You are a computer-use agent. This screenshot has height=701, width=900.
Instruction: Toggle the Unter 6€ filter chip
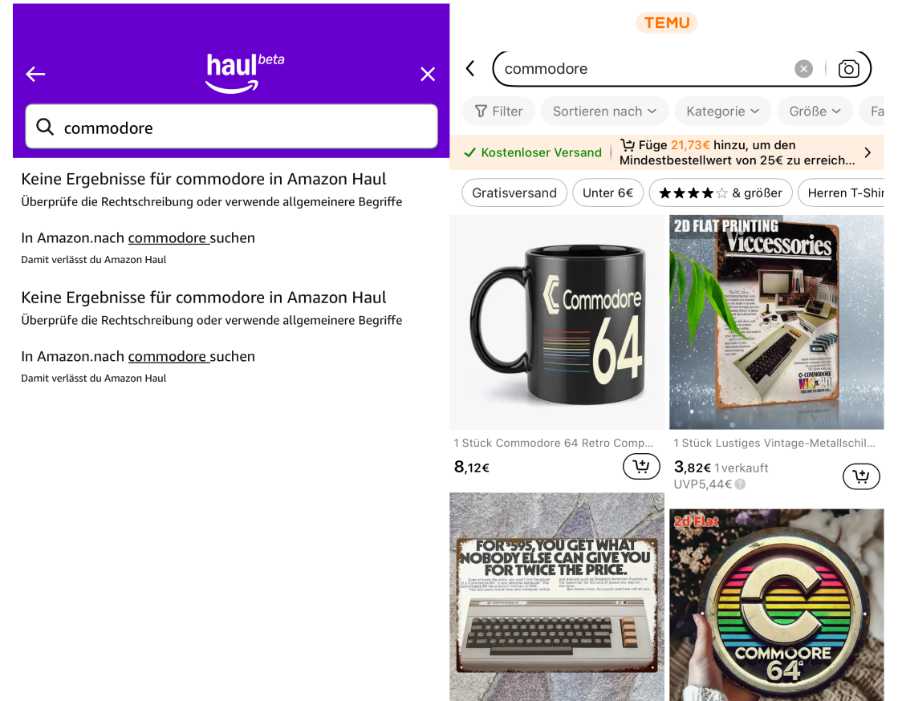click(x=608, y=193)
